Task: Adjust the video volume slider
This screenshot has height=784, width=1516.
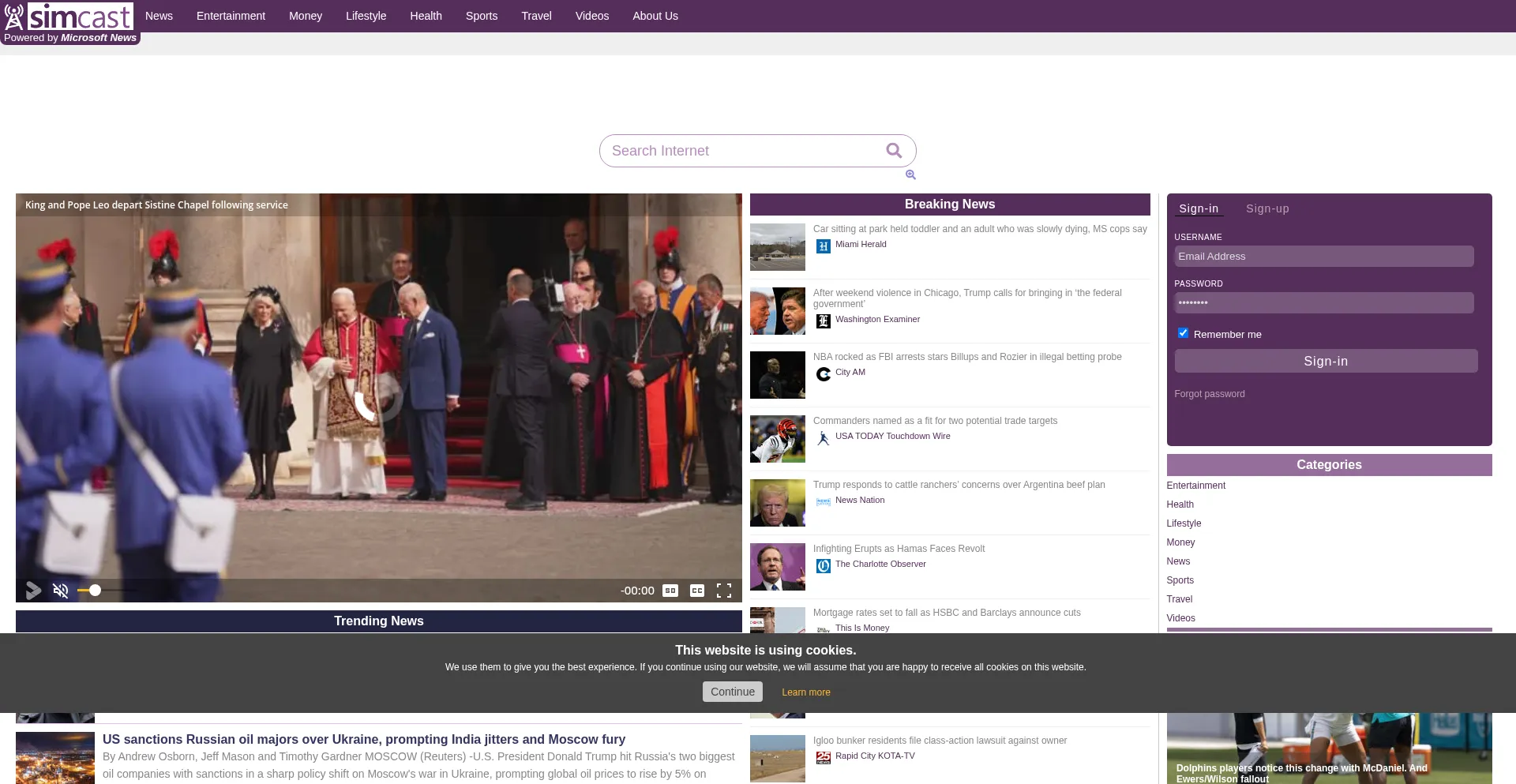Action: coord(96,591)
